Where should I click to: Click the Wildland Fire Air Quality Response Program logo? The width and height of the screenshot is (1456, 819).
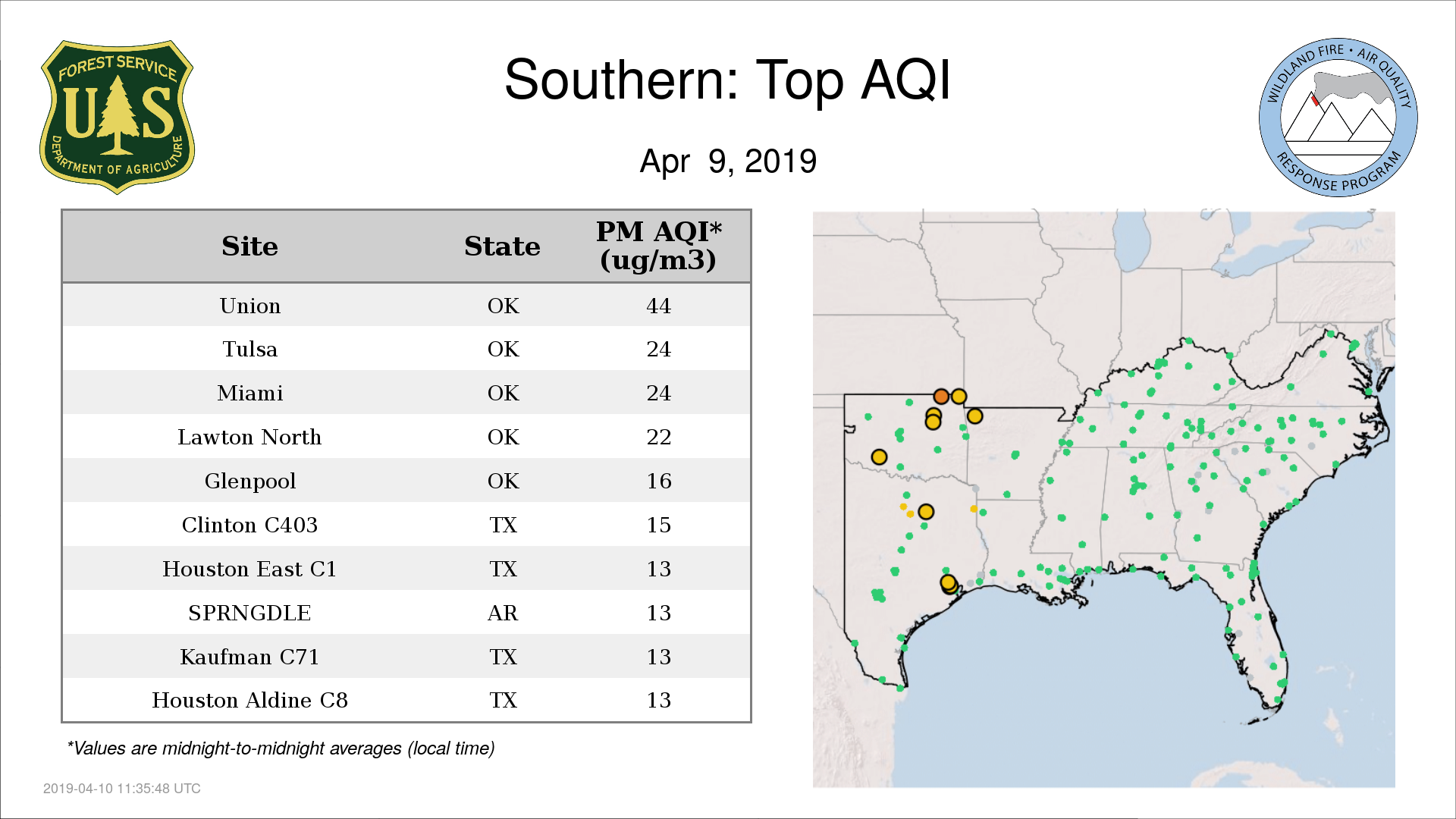pos(1338,118)
